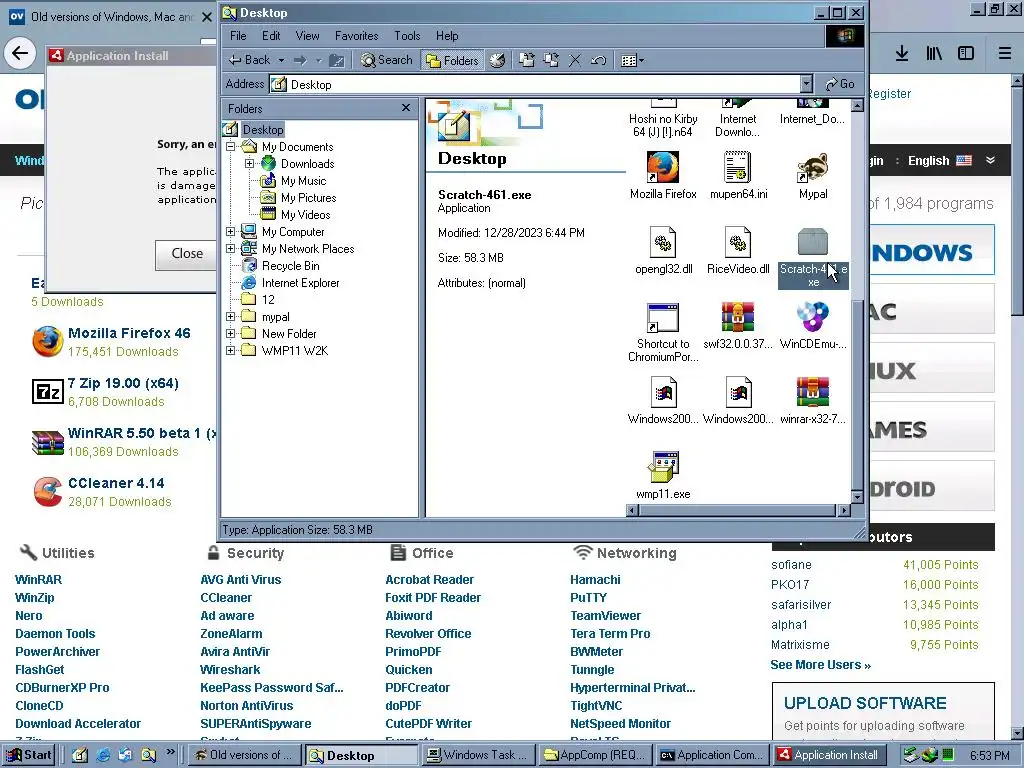Open the View menu
Image resolution: width=1024 pixels, height=768 pixels.
pos(307,36)
